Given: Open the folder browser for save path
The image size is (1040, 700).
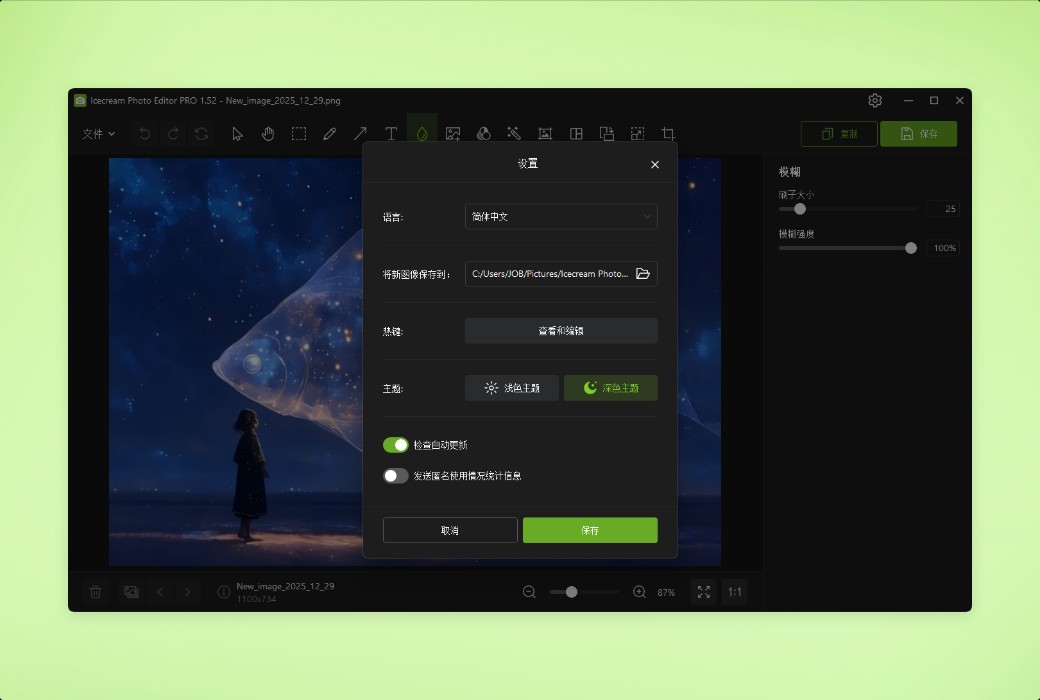Looking at the screenshot, I should pyautogui.click(x=643, y=273).
